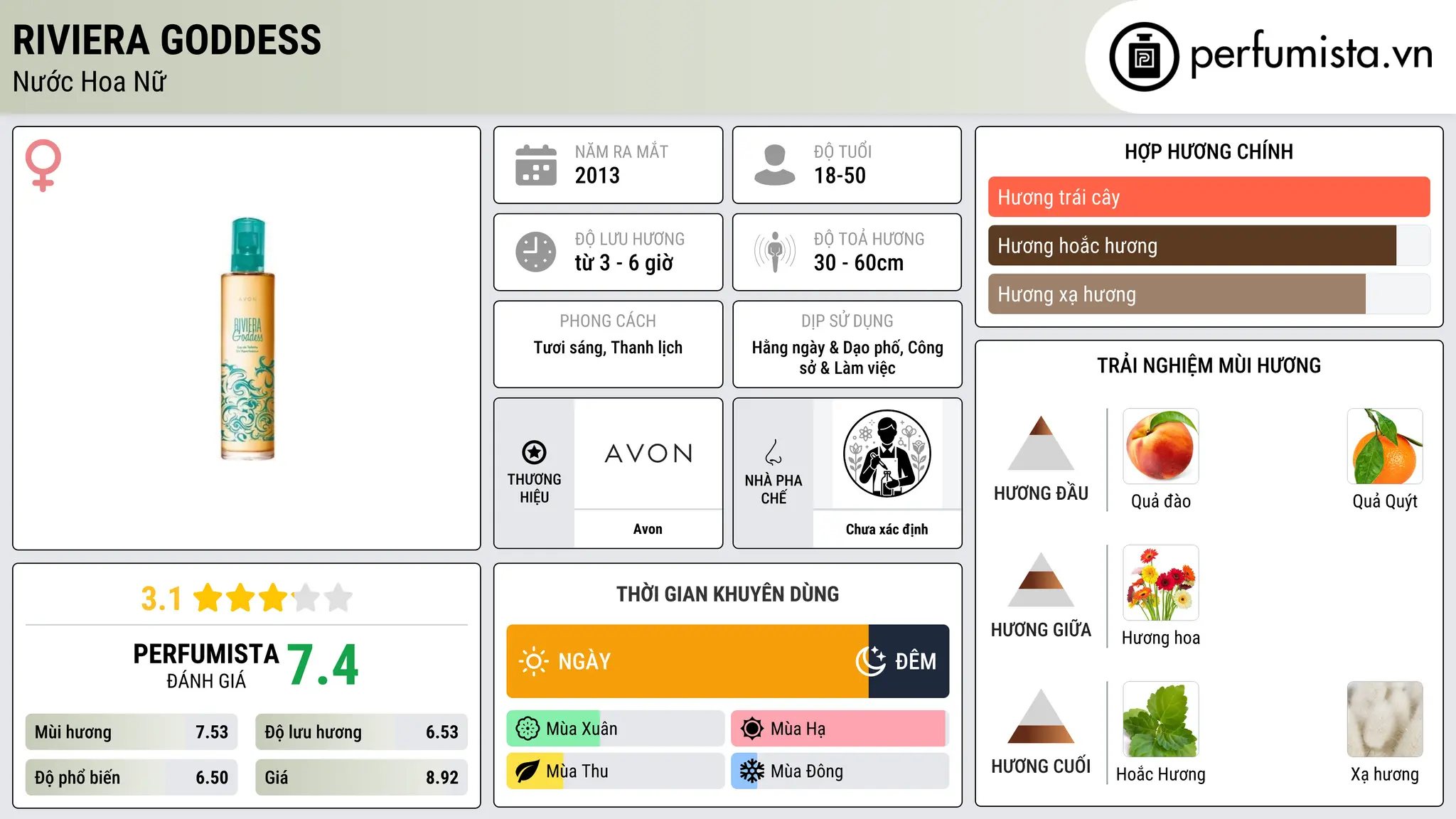Click the 3.1 star rating number
Viewport: 1456px width, 819px height.
point(161,599)
